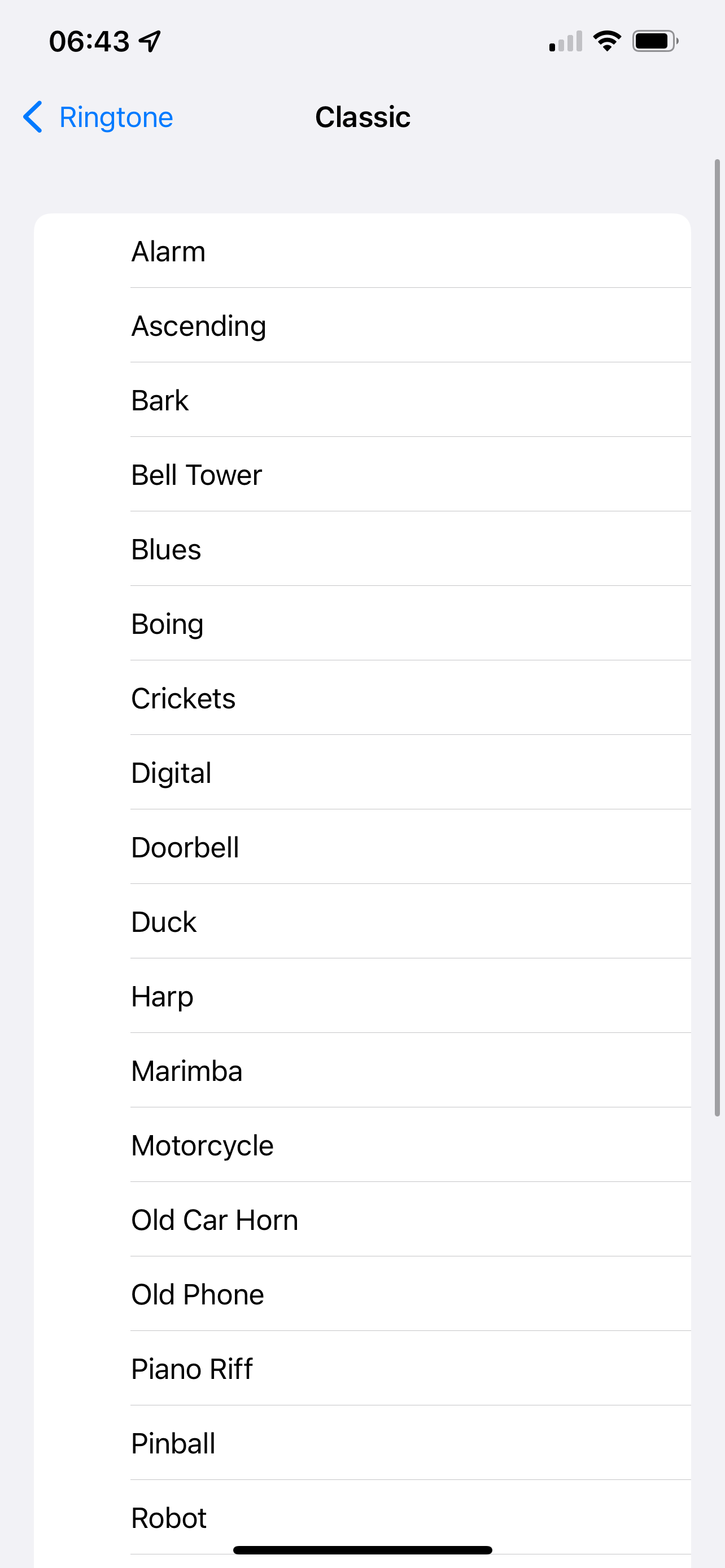Tap the battery indicator icon
This screenshot has width=725, height=1568.
pyautogui.click(x=655, y=41)
